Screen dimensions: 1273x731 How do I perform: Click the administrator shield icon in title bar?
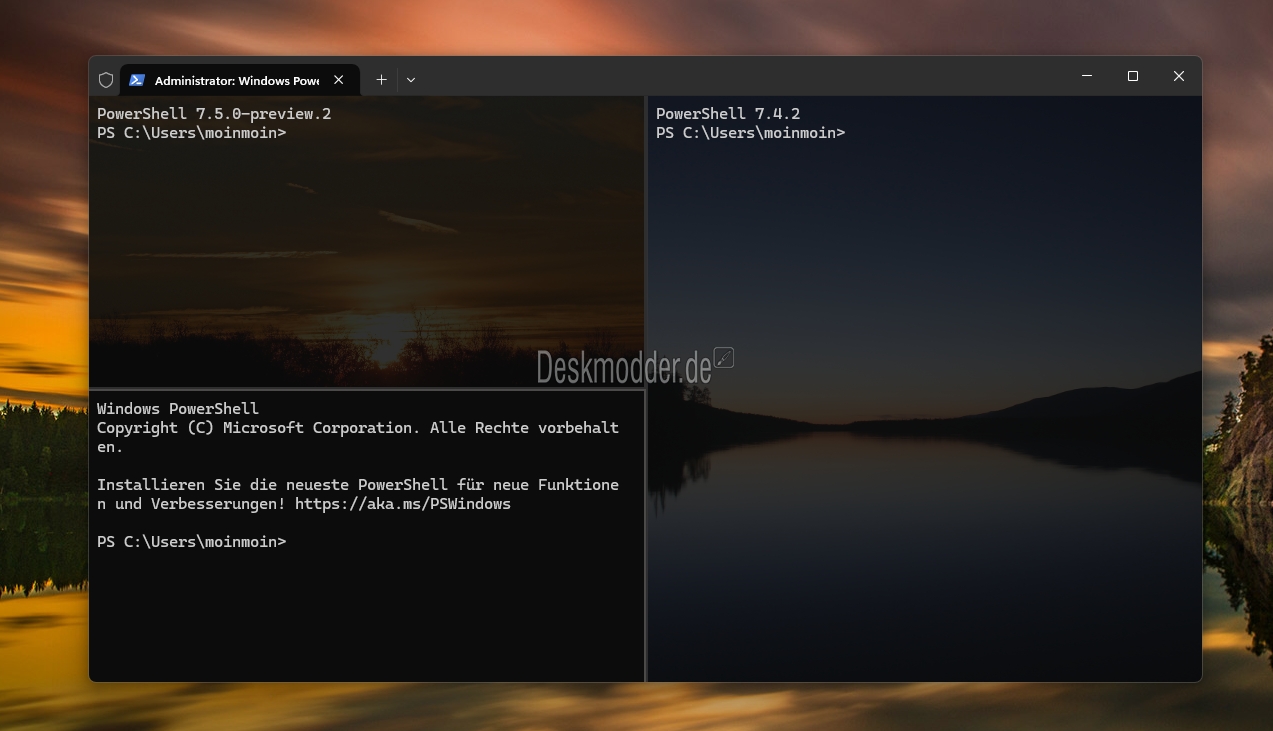tap(106, 80)
